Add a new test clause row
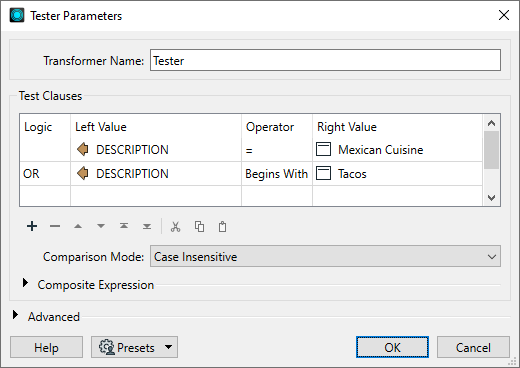This screenshot has width=520, height=368. click(x=32, y=226)
